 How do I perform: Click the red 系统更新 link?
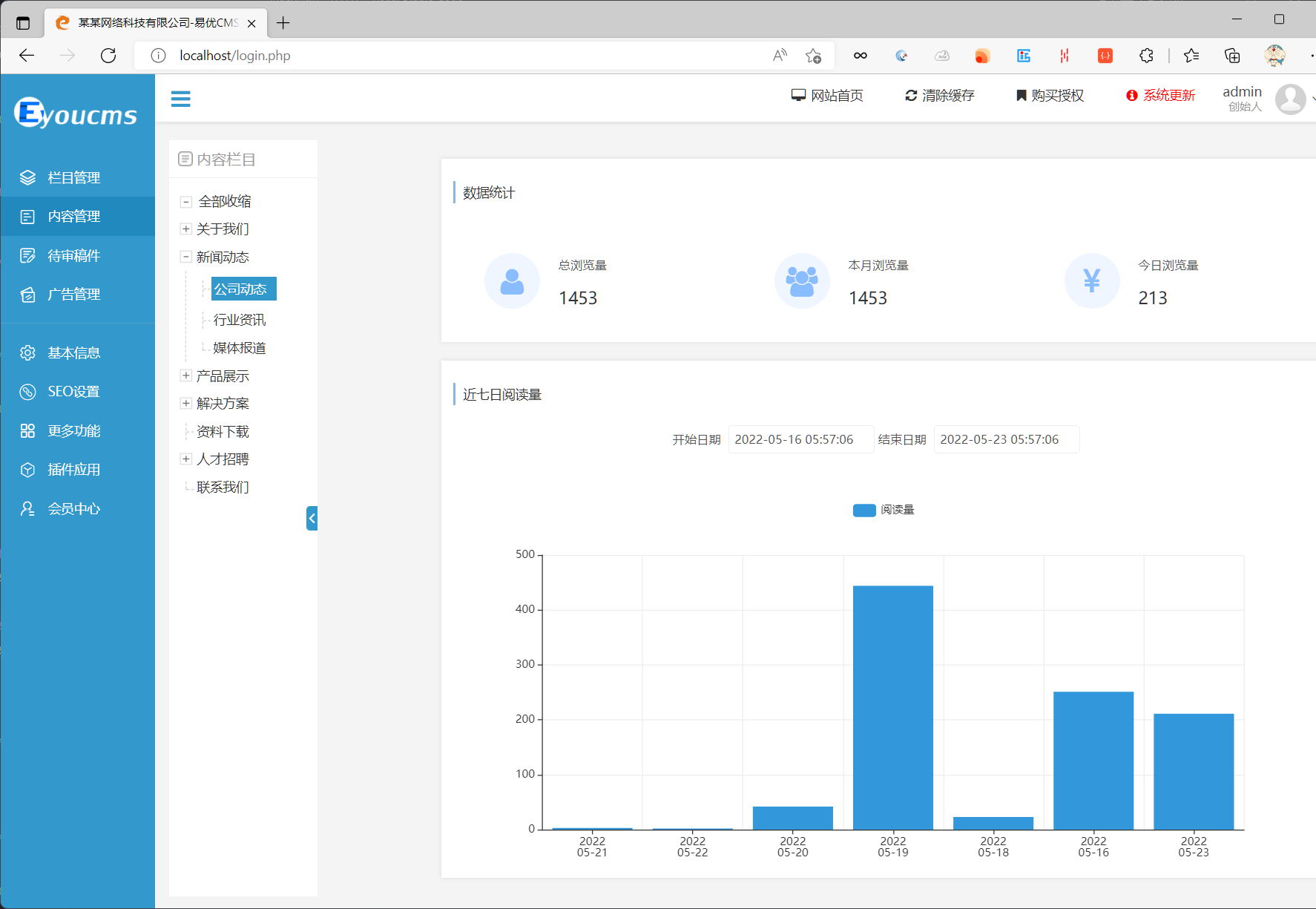pos(1161,96)
